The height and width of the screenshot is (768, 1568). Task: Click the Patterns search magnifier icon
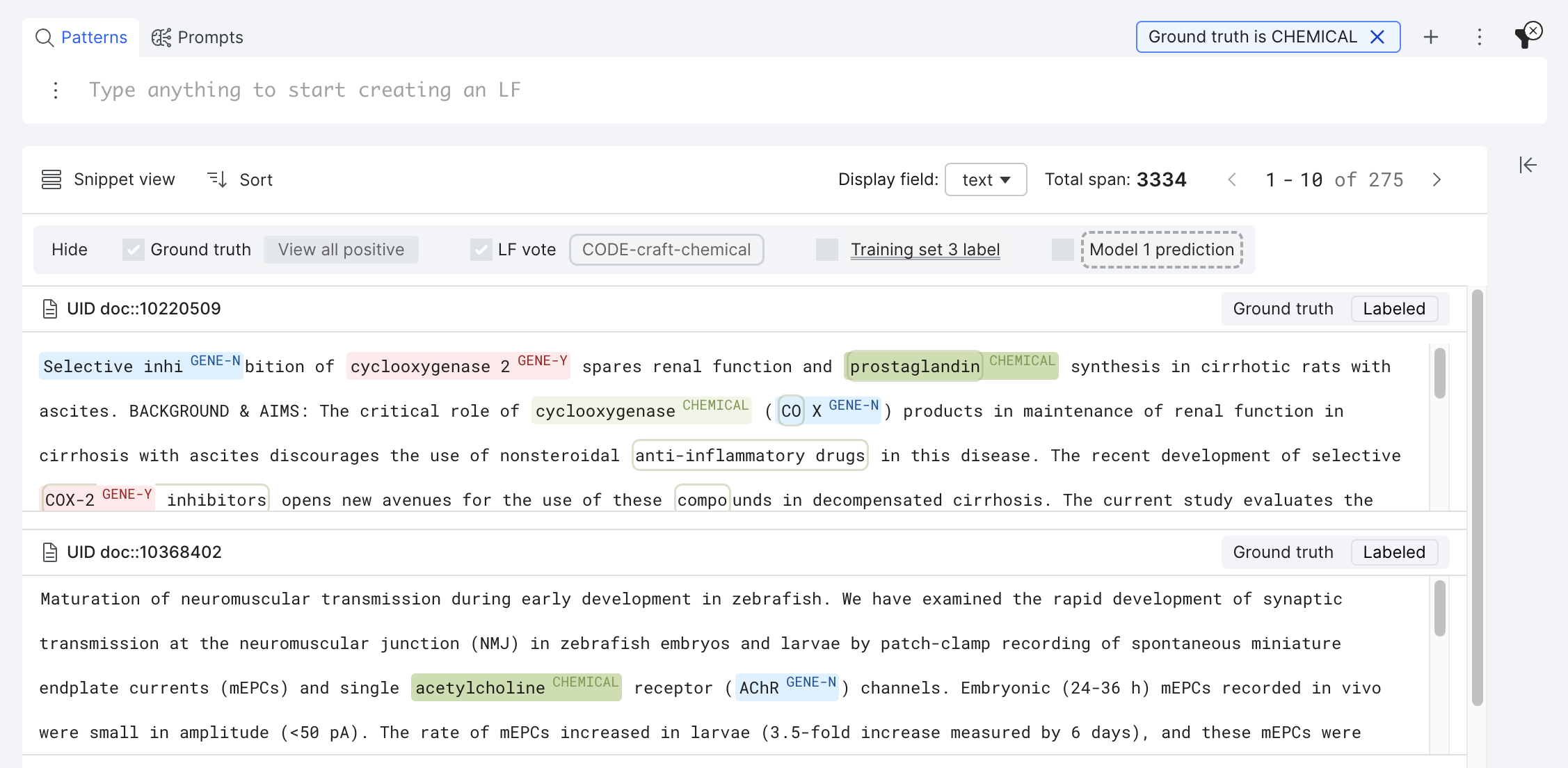tap(45, 38)
